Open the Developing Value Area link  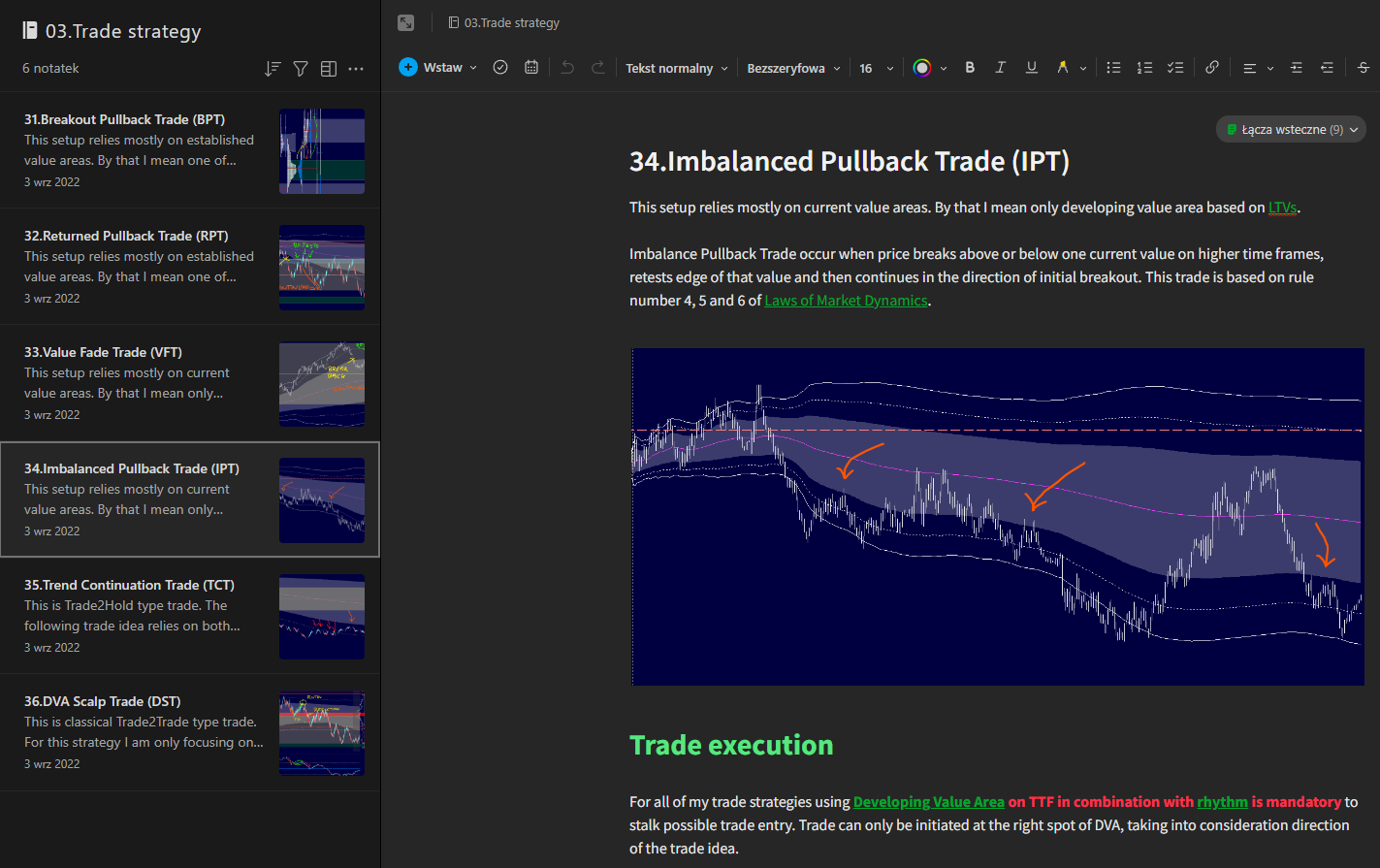(928, 802)
